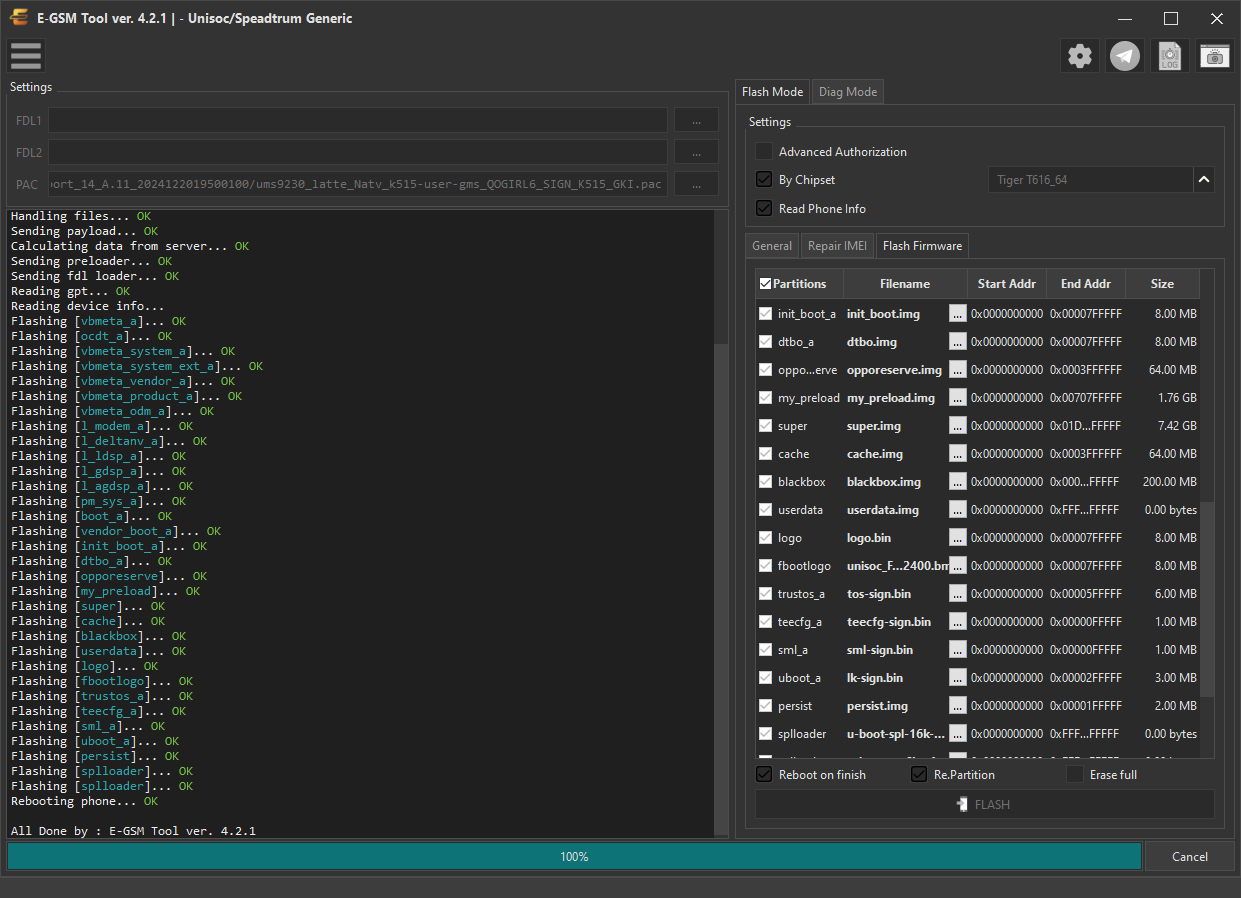The image size is (1241, 898).
Task: Browse file for dtbo.img row
Action: click(x=958, y=342)
